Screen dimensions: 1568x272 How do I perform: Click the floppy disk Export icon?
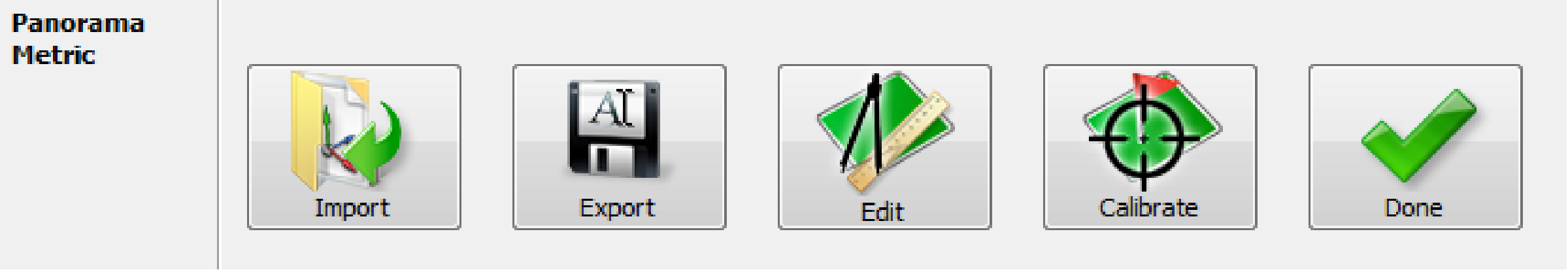click(x=614, y=129)
